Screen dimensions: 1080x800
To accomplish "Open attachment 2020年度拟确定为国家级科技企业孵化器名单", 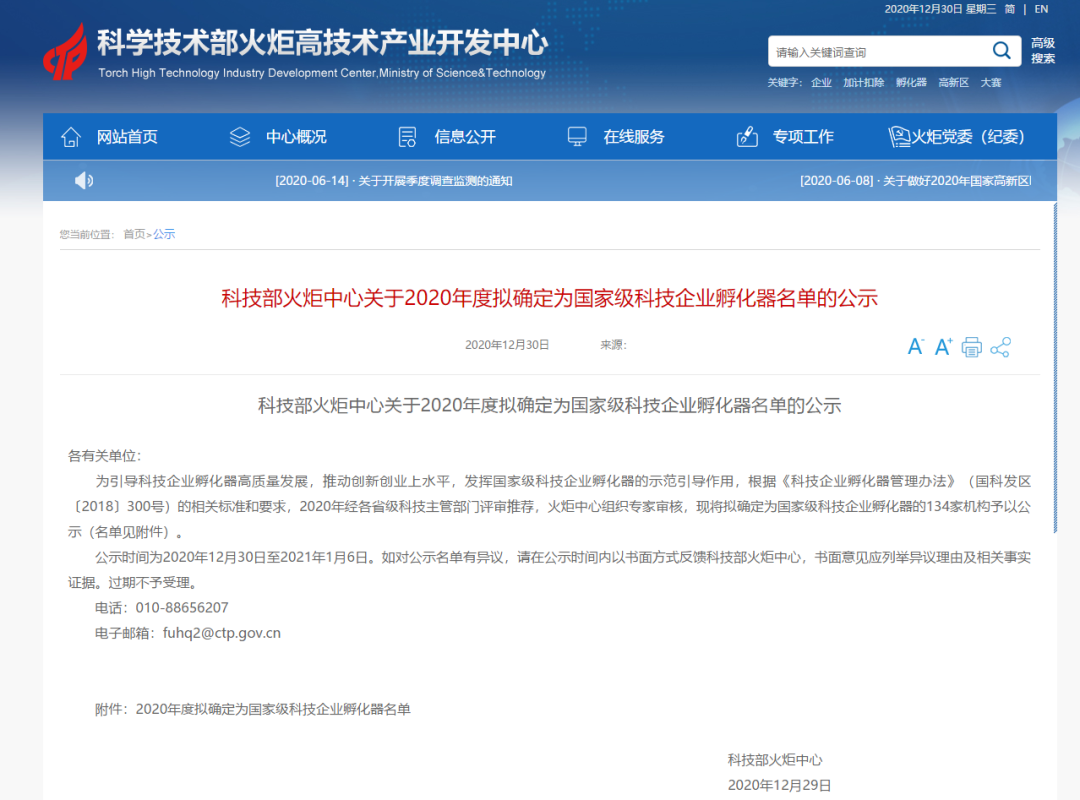I will (x=273, y=709).
